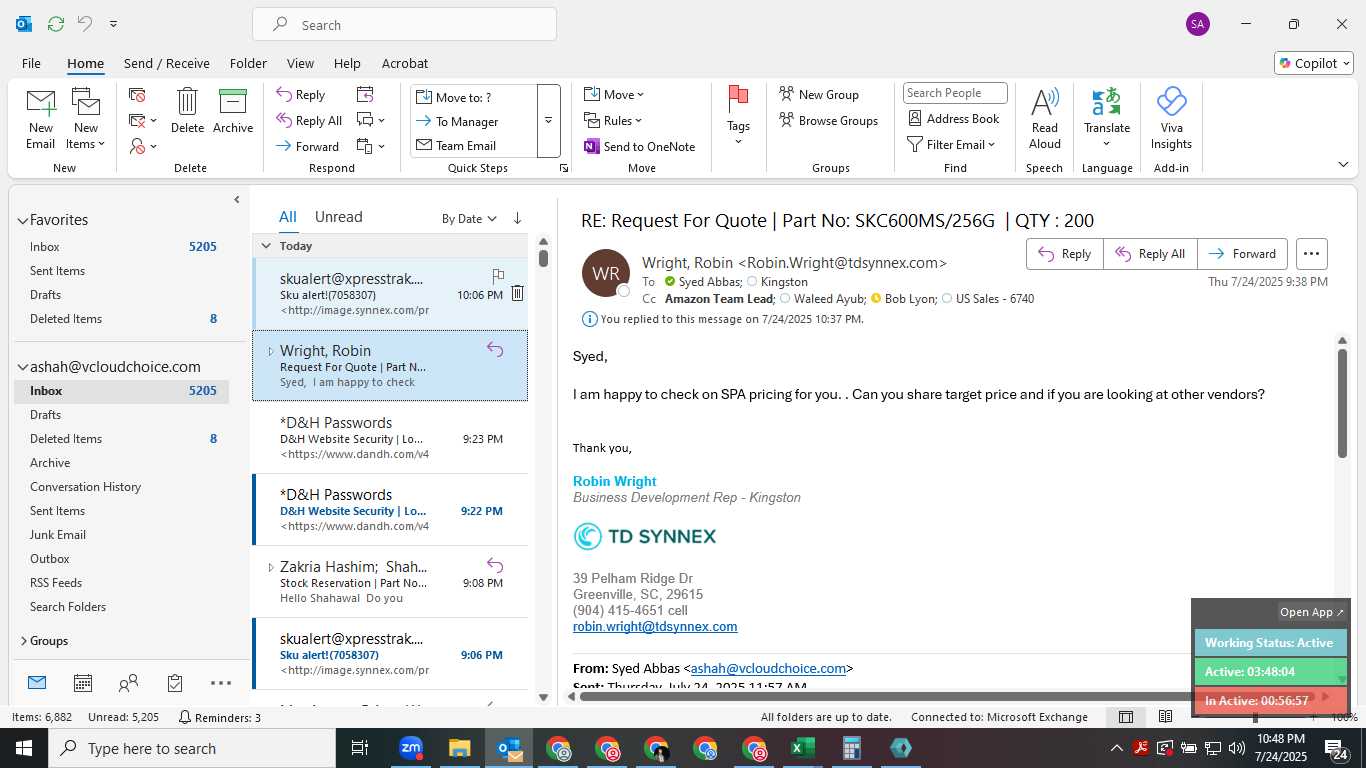Open the Clean Up dropdown
Screen dimensions: 1366x768
143,121
